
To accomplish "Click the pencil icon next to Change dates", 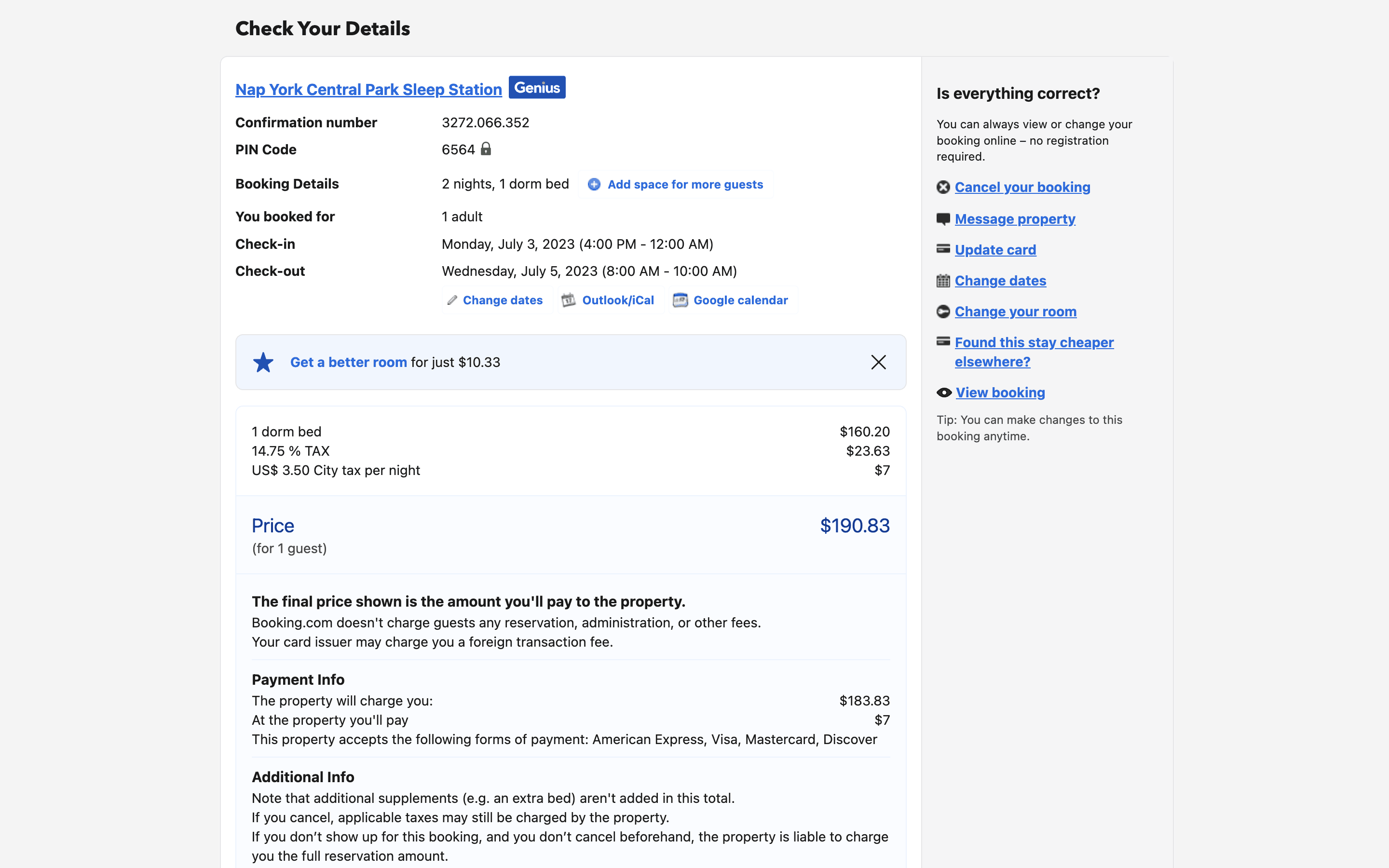I will (452, 300).
